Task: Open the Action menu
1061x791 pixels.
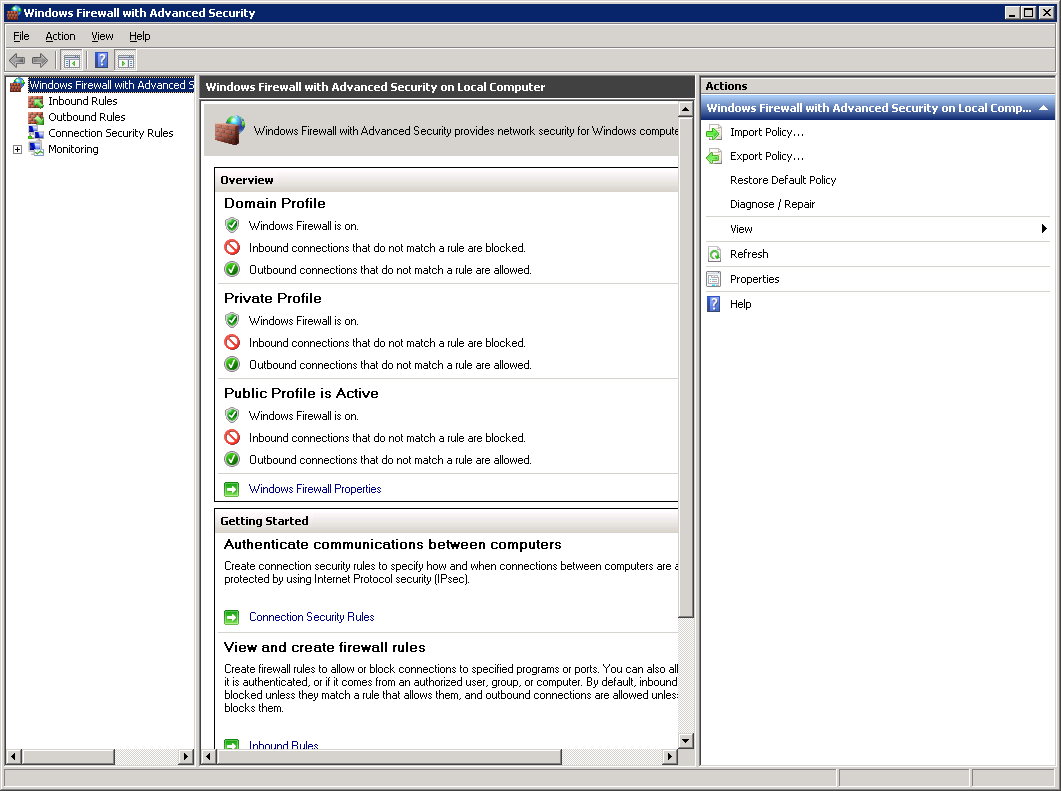Action: [60, 37]
